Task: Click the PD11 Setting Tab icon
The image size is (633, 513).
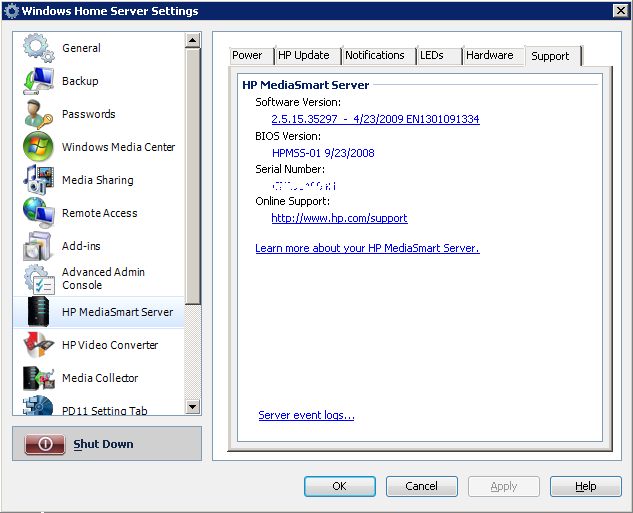Action: (38, 405)
